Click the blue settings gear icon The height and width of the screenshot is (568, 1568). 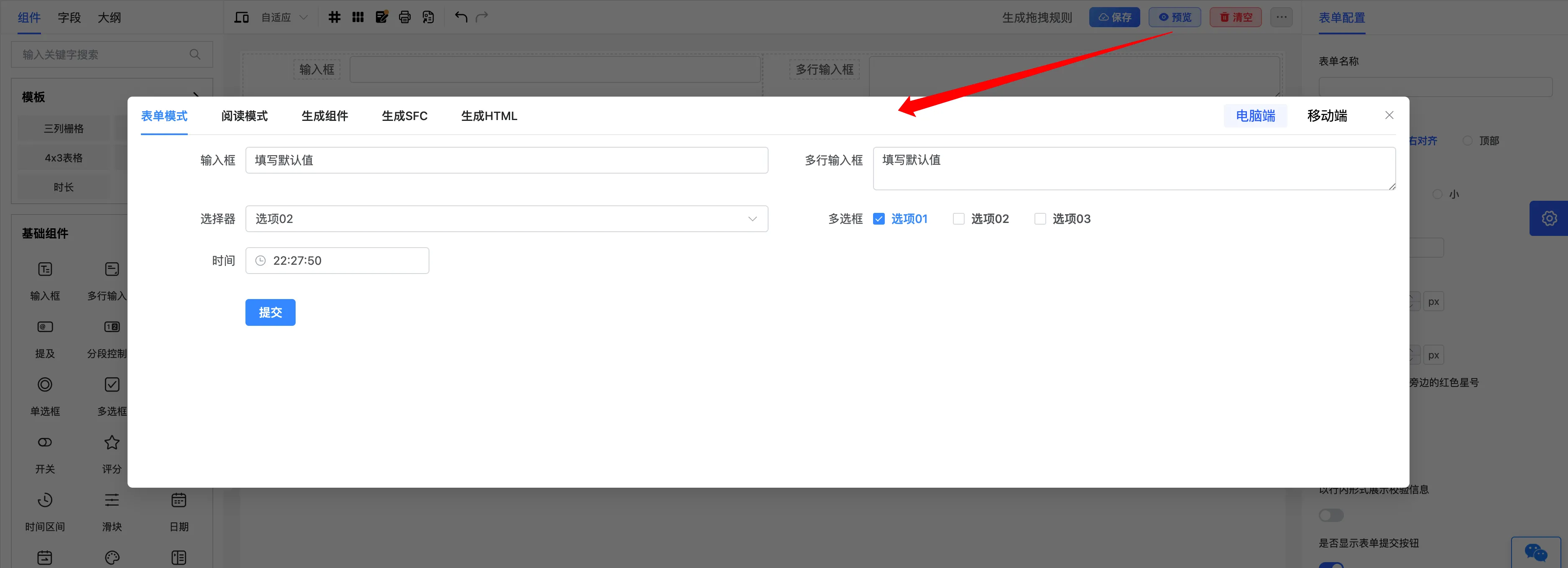[1548, 218]
